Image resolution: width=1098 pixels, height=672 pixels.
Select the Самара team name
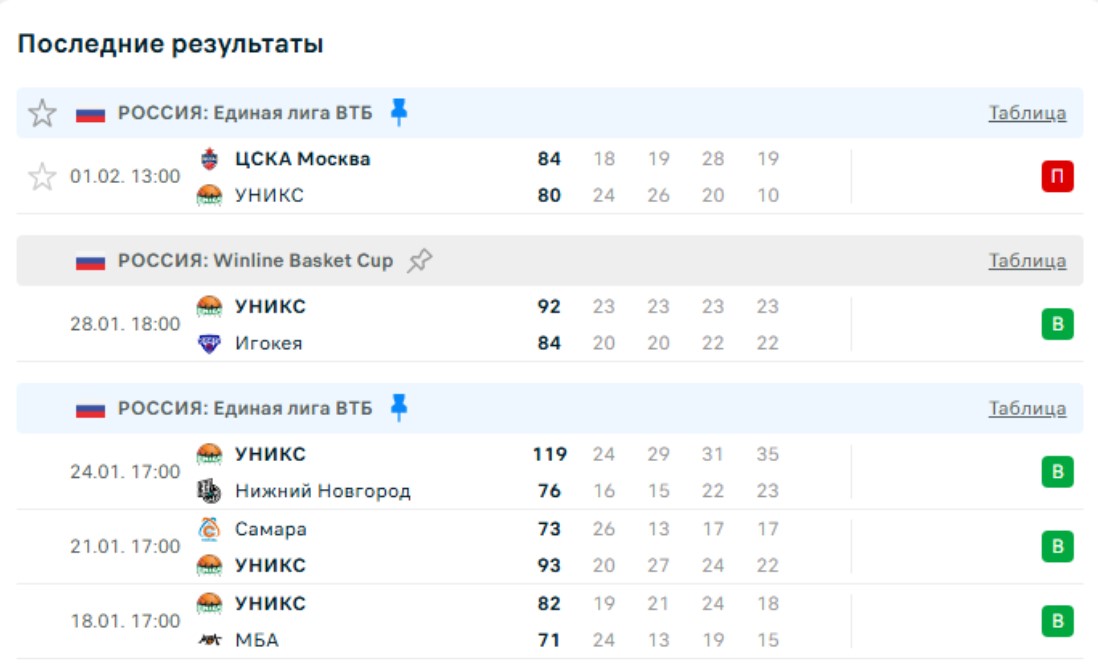(270, 529)
